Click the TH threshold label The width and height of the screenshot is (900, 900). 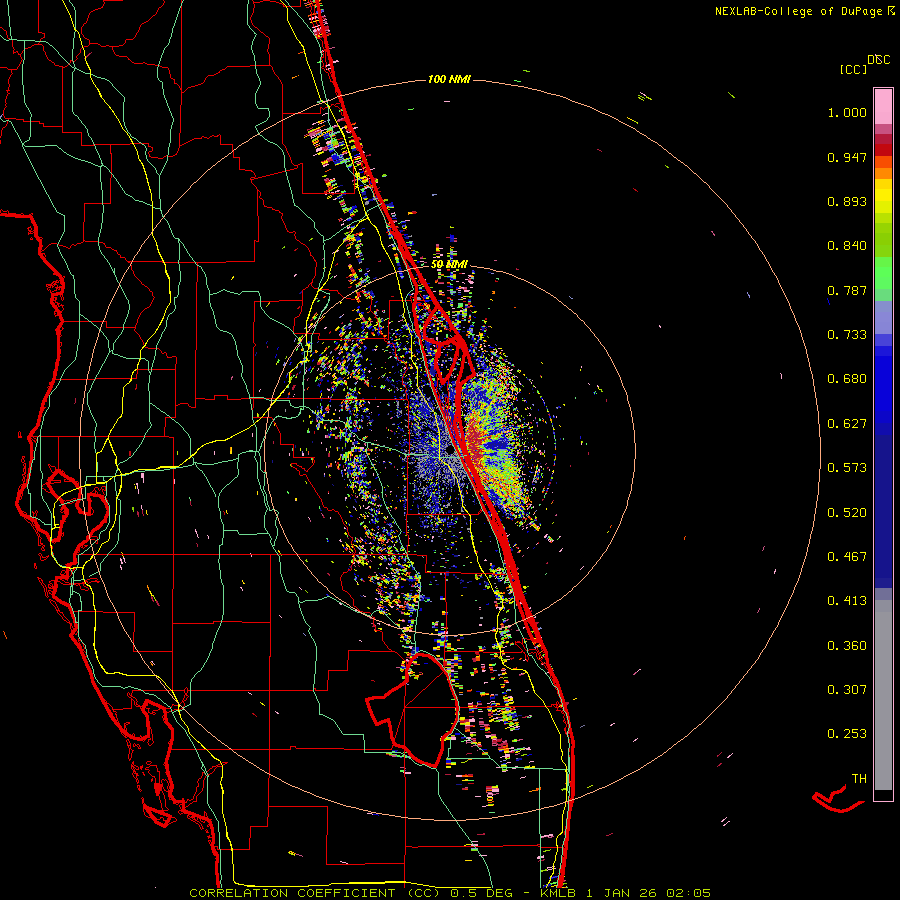(859, 779)
